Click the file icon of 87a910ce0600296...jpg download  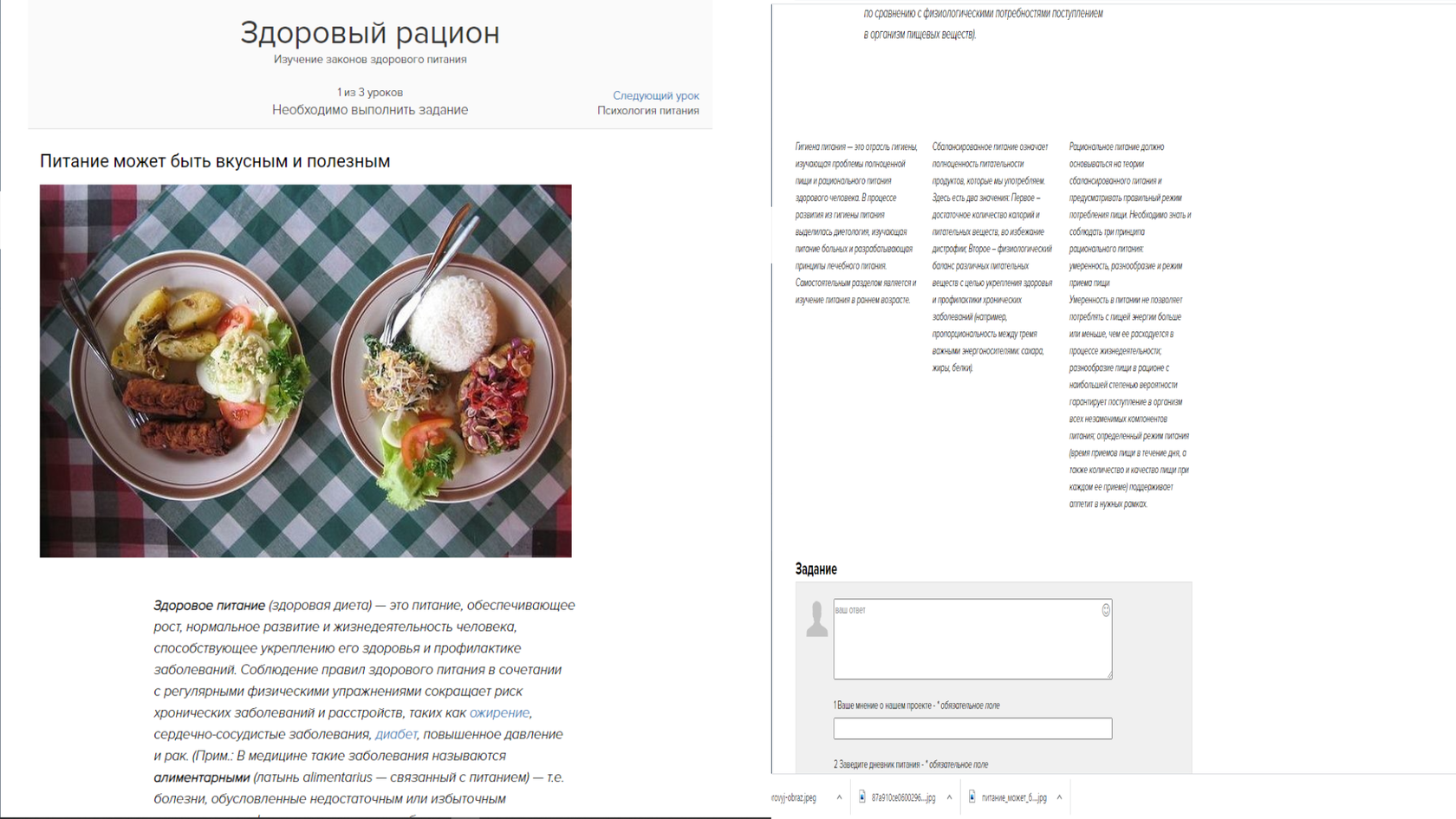[x=862, y=797]
